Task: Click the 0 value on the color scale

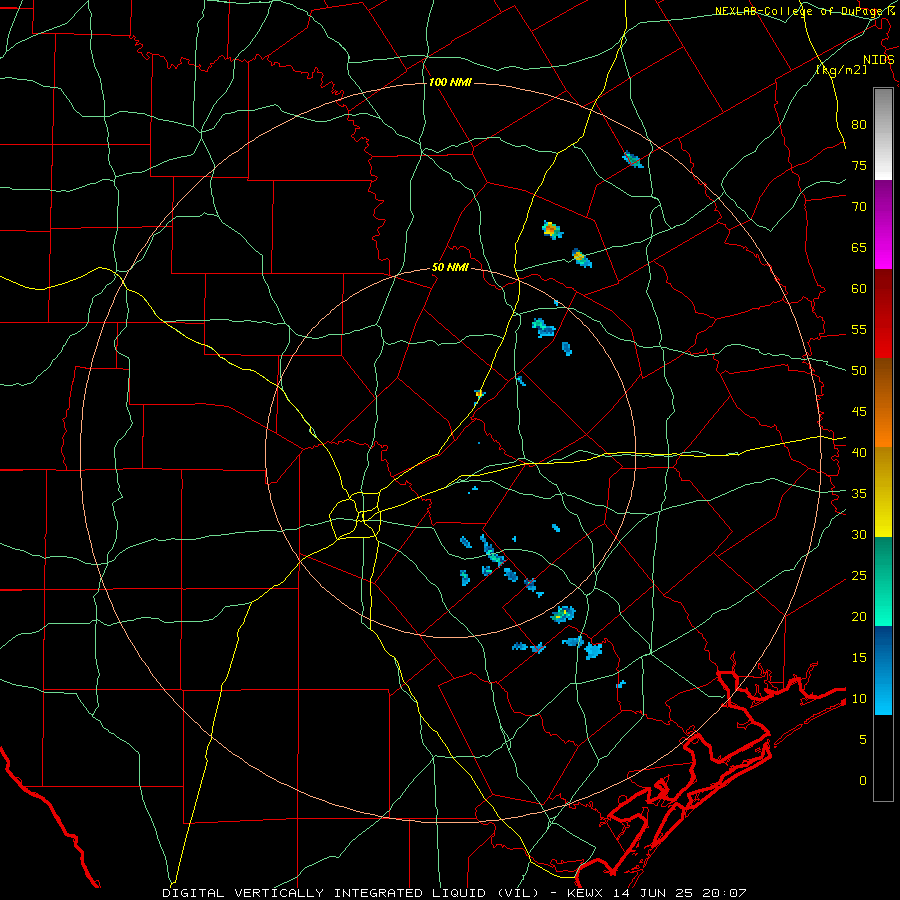Action: point(863,781)
